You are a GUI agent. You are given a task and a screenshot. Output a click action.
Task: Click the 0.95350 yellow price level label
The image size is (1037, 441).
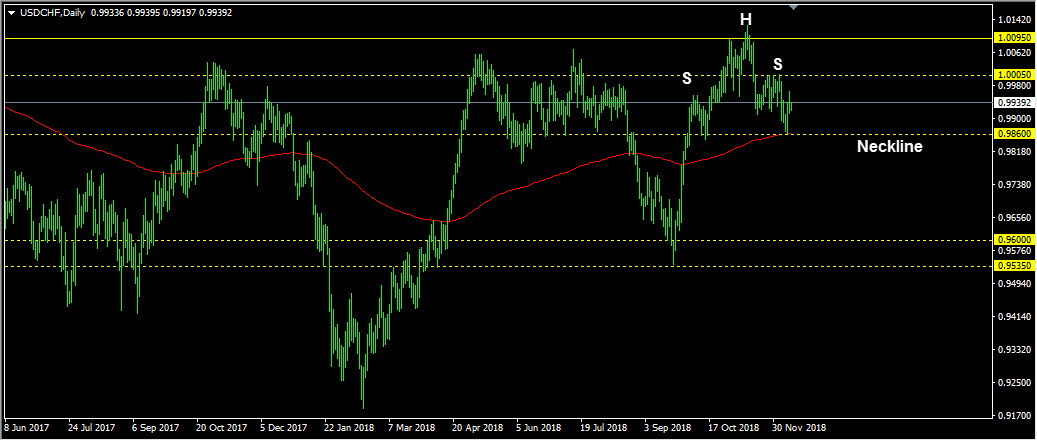pos(1015,266)
